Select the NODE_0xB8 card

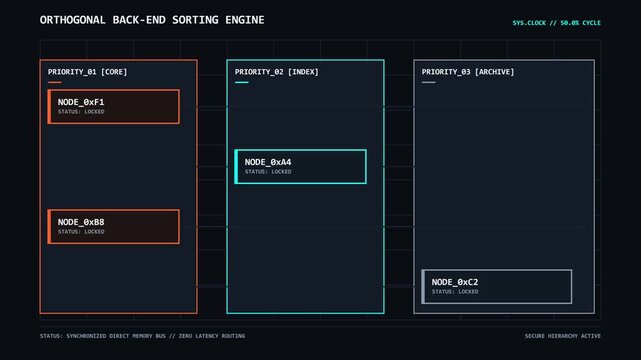click(x=114, y=227)
